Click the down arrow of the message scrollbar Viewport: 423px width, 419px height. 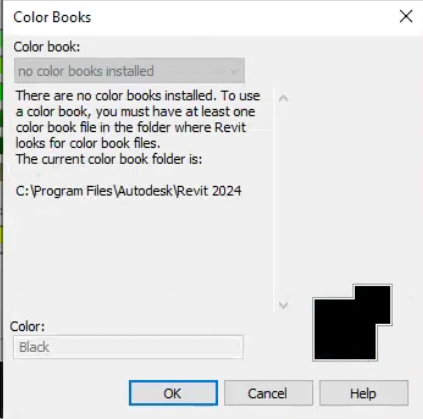point(283,305)
